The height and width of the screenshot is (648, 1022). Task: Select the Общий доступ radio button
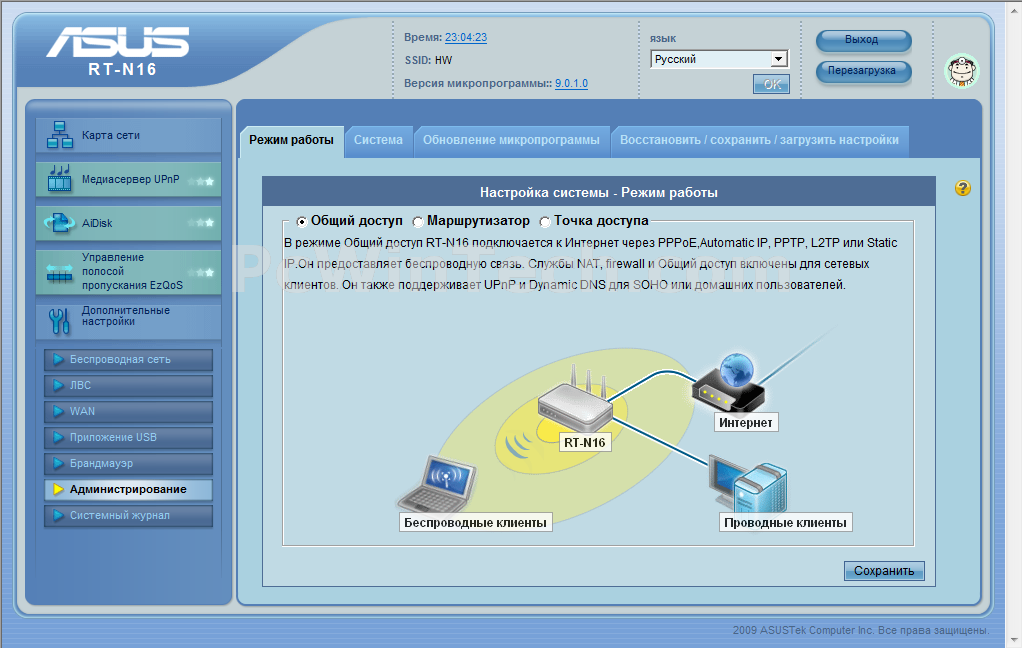(x=302, y=222)
